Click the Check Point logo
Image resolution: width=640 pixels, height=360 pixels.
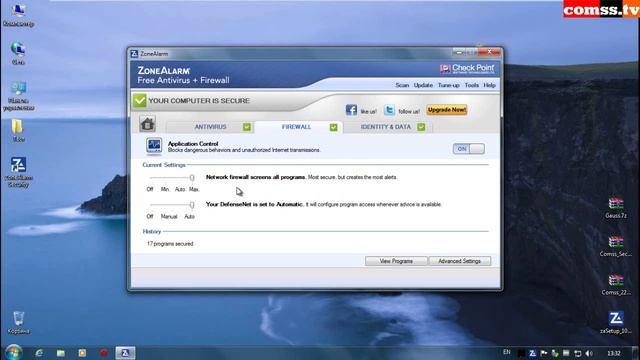click(467, 69)
